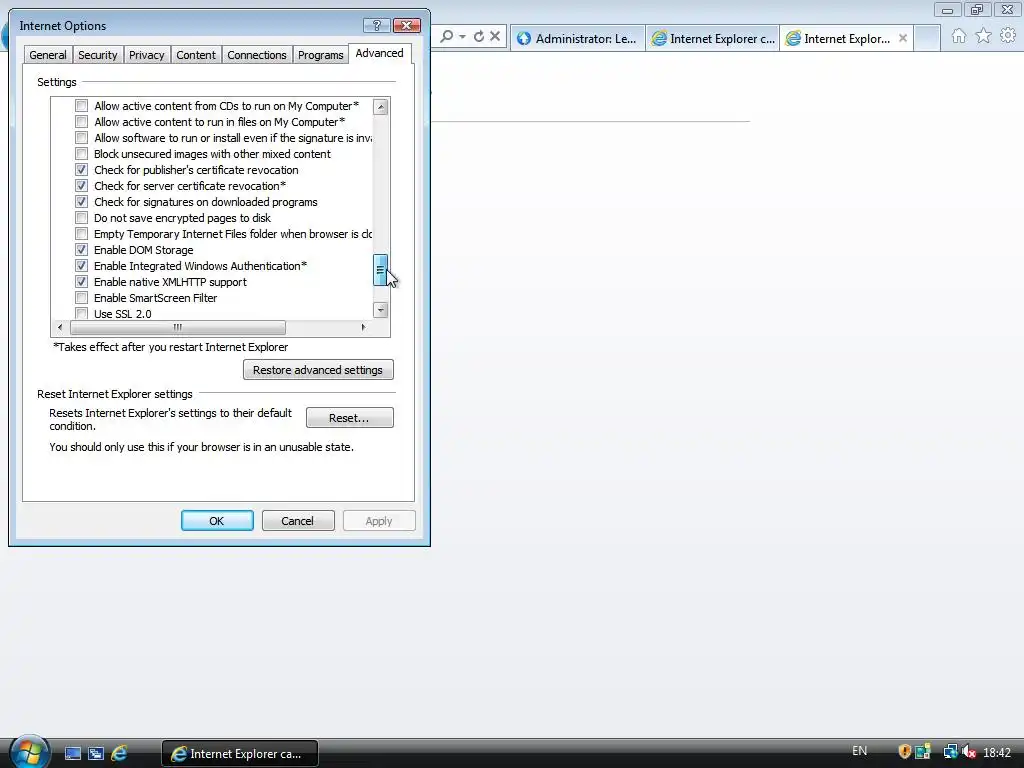Switch to the Content tab

(195, 55)
